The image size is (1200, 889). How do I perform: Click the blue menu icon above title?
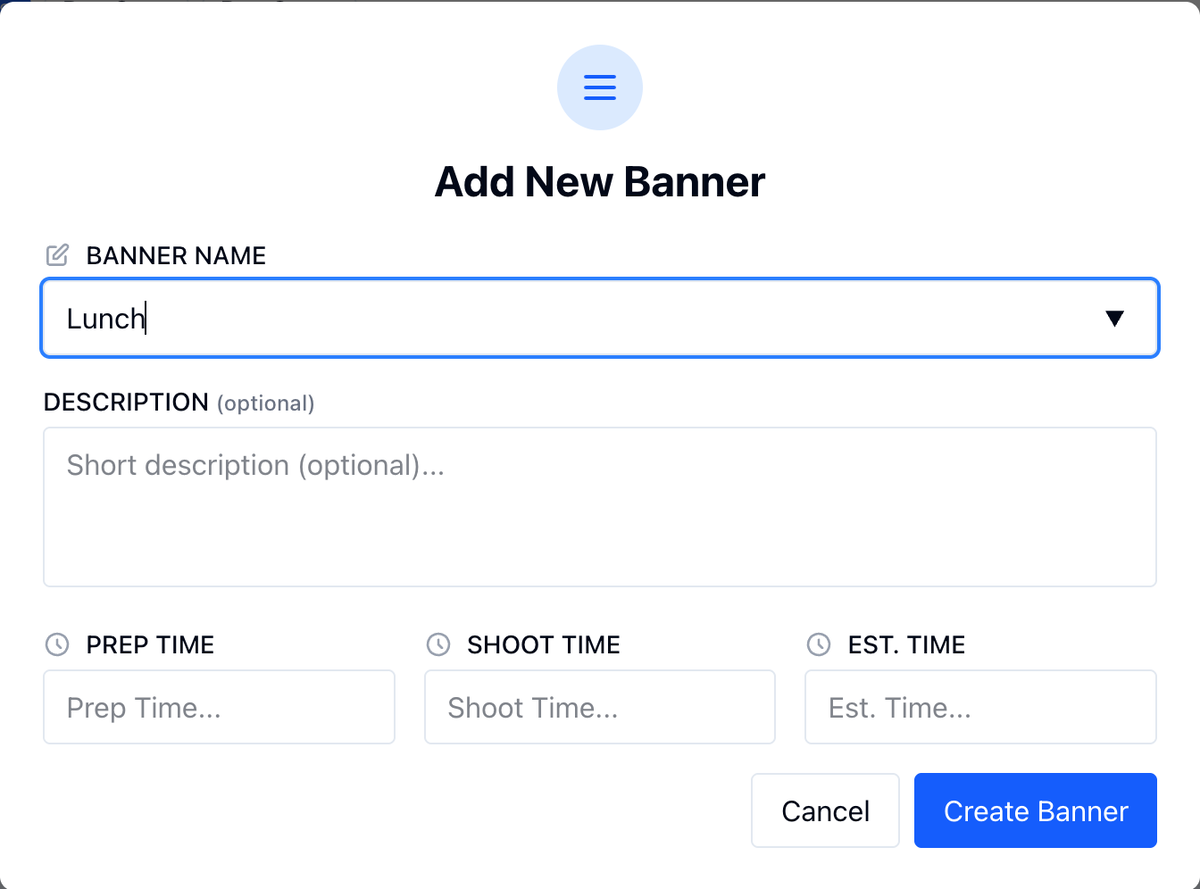(x=600, y=87)
